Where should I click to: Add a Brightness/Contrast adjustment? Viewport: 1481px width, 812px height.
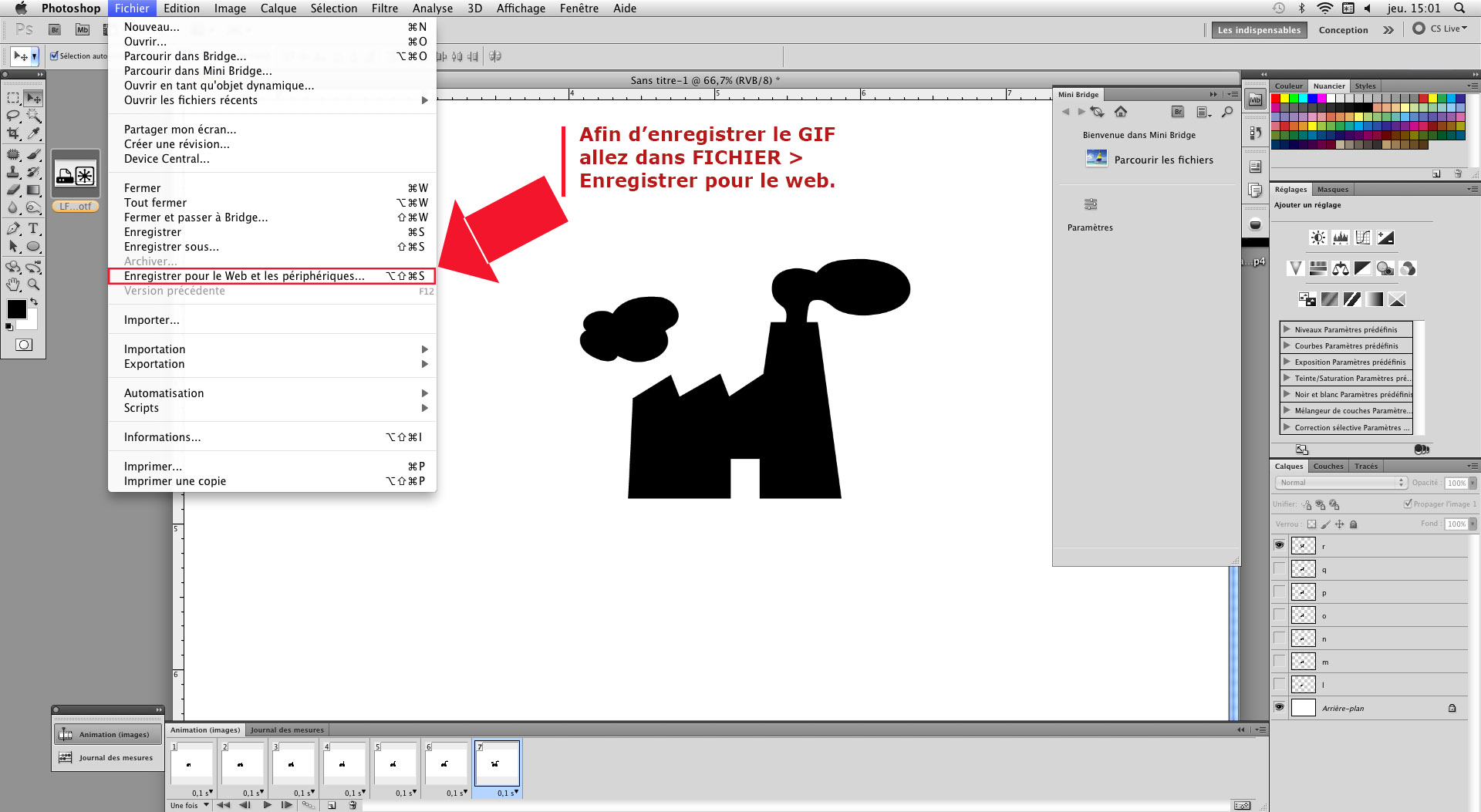point(1317,238)
